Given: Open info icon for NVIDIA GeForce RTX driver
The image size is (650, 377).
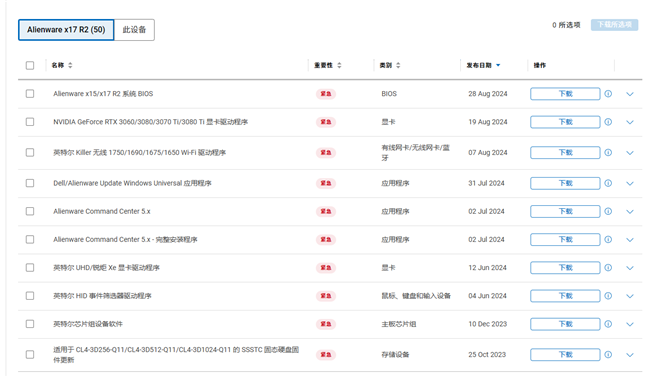Looking at the screenshot, I should pos(608,122).
